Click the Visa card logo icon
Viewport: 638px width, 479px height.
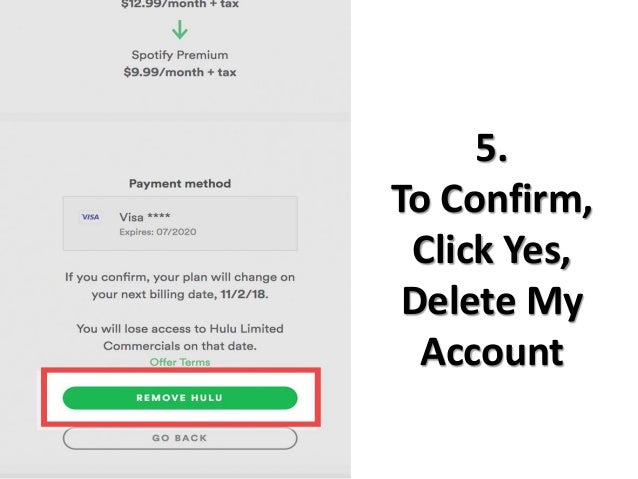[x=90, y=217]
